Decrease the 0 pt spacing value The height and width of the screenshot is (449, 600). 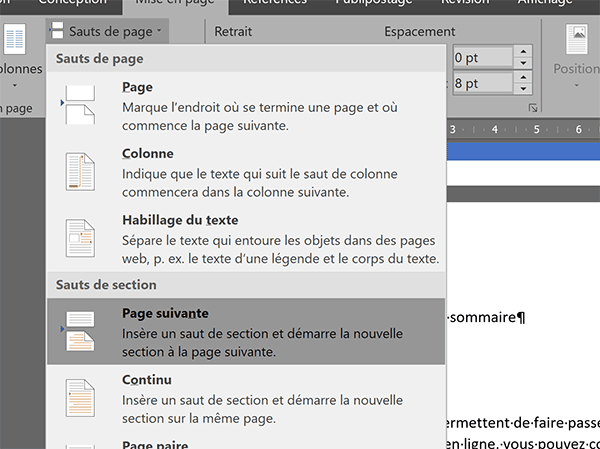[x=523, y=63]
